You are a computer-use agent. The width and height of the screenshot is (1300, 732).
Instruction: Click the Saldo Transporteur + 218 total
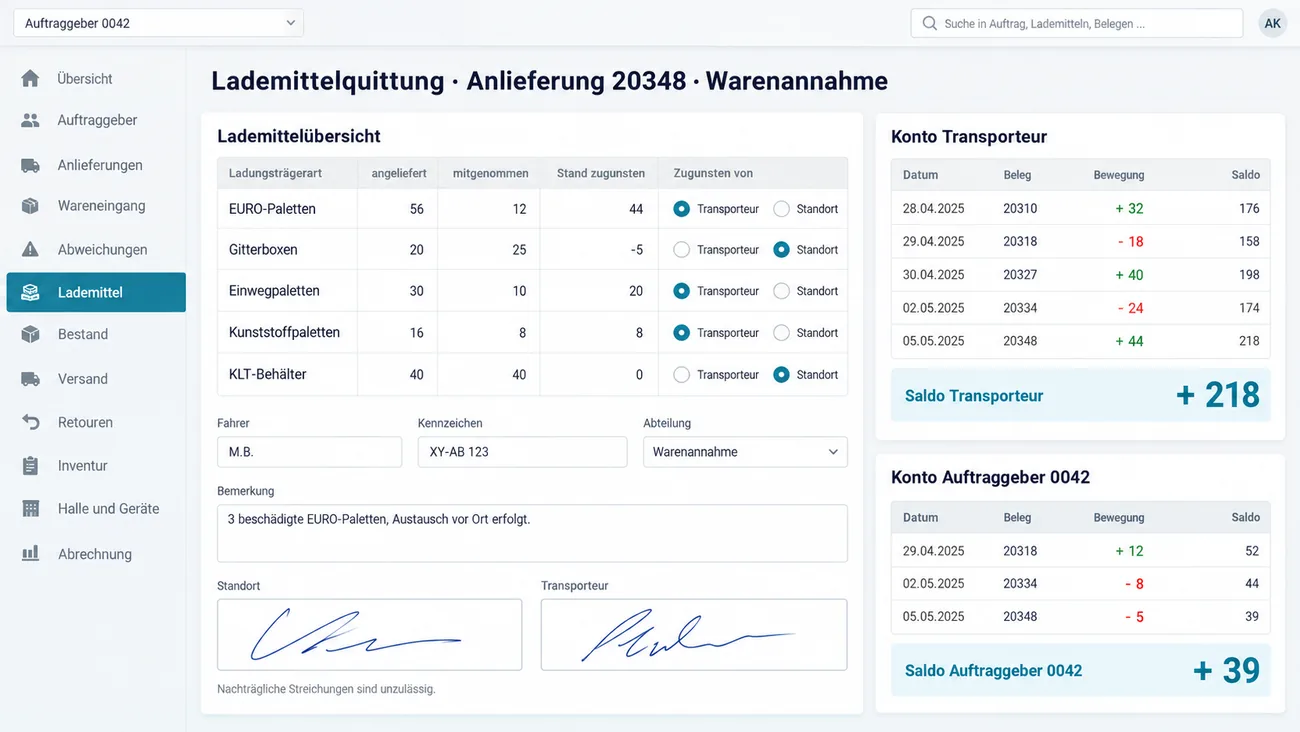[x=1081, y=395]
